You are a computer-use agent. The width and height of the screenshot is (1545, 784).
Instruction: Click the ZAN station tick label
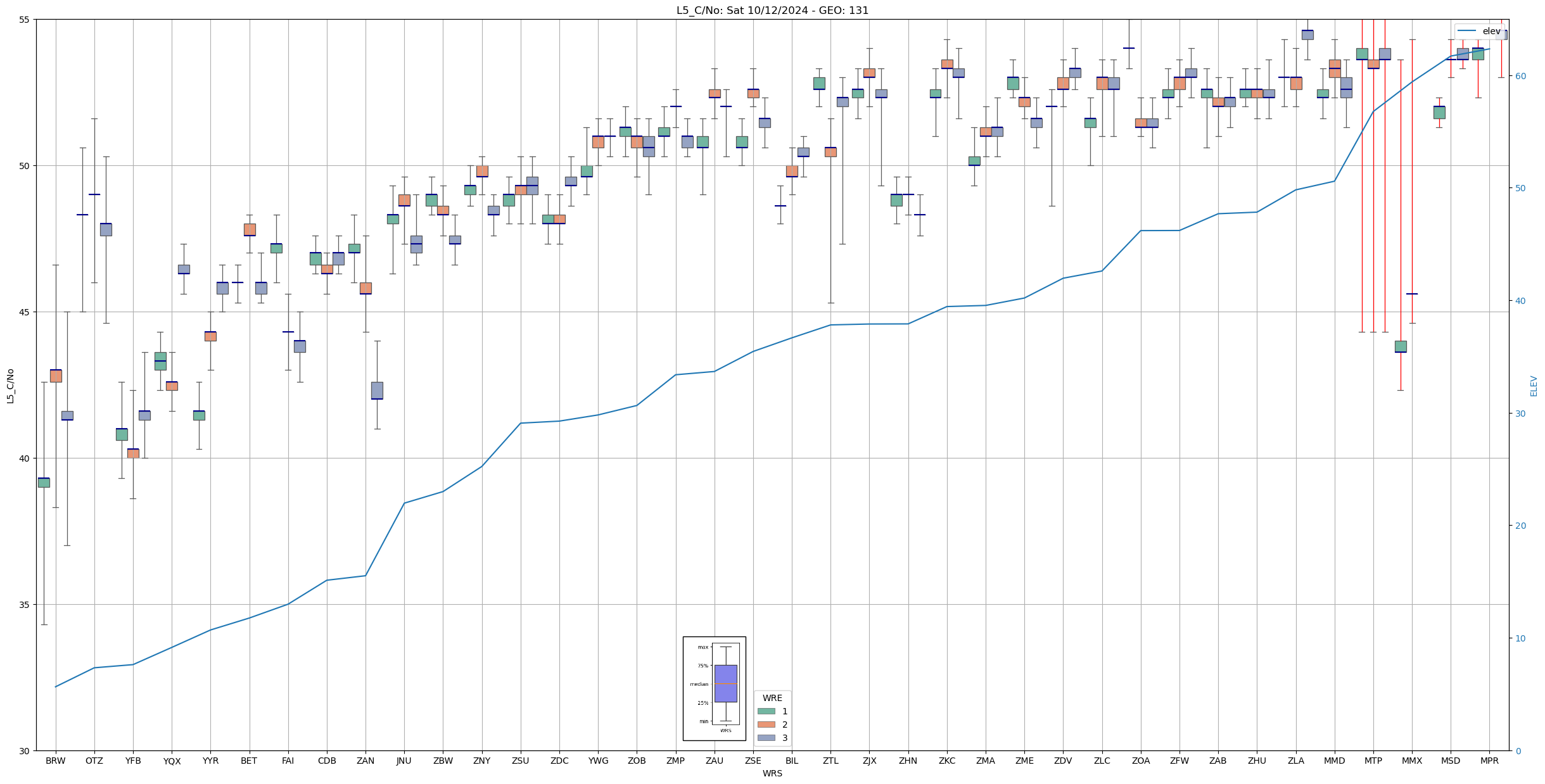point(366,761)
